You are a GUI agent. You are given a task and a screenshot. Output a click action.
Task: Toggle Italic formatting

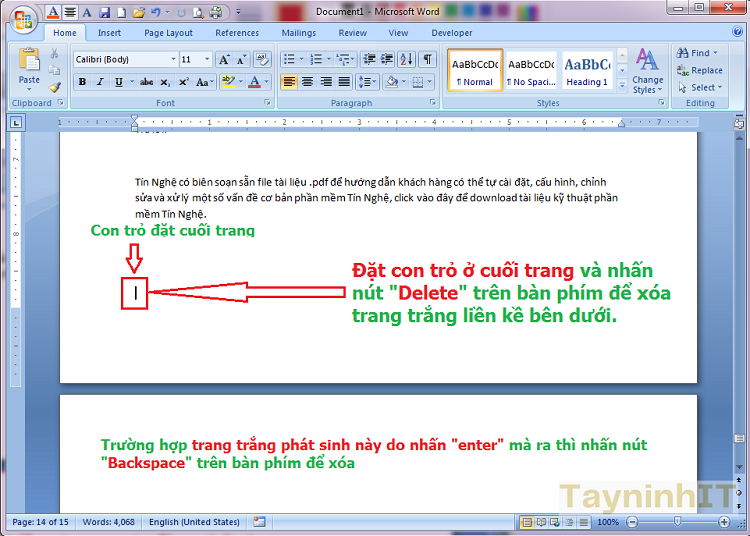[101, 82]
